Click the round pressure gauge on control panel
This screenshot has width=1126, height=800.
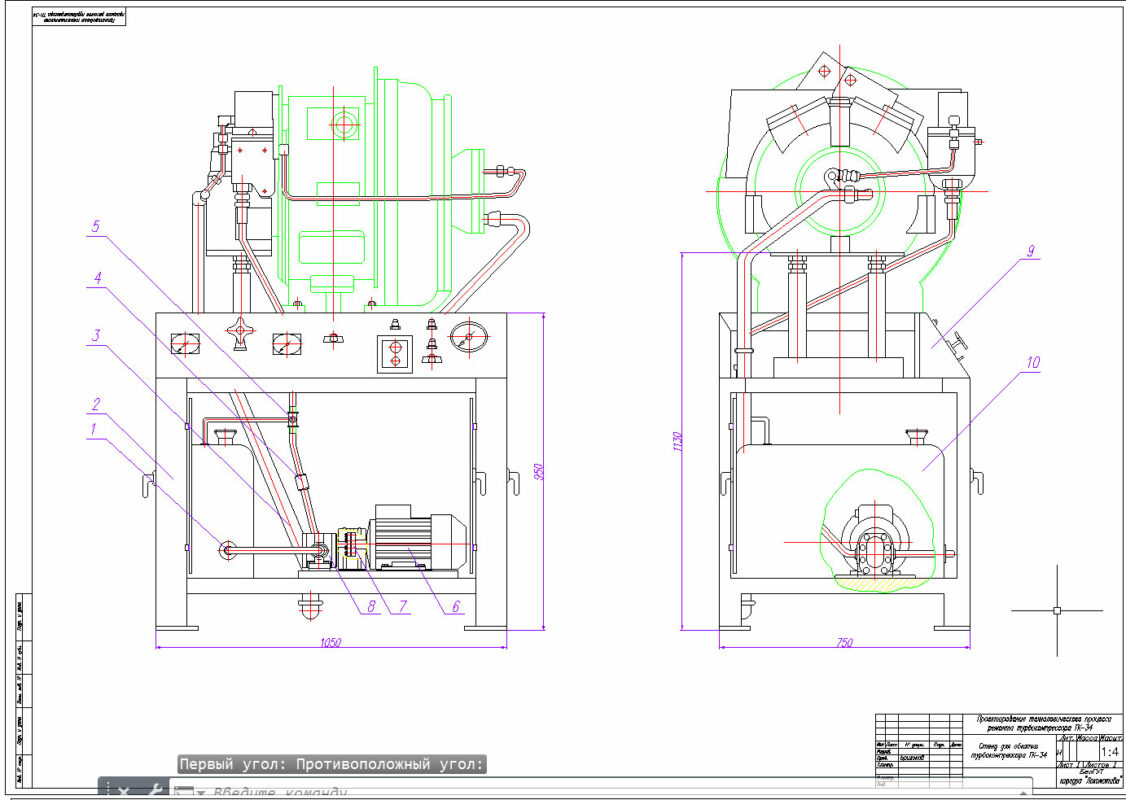pos(464,335)
